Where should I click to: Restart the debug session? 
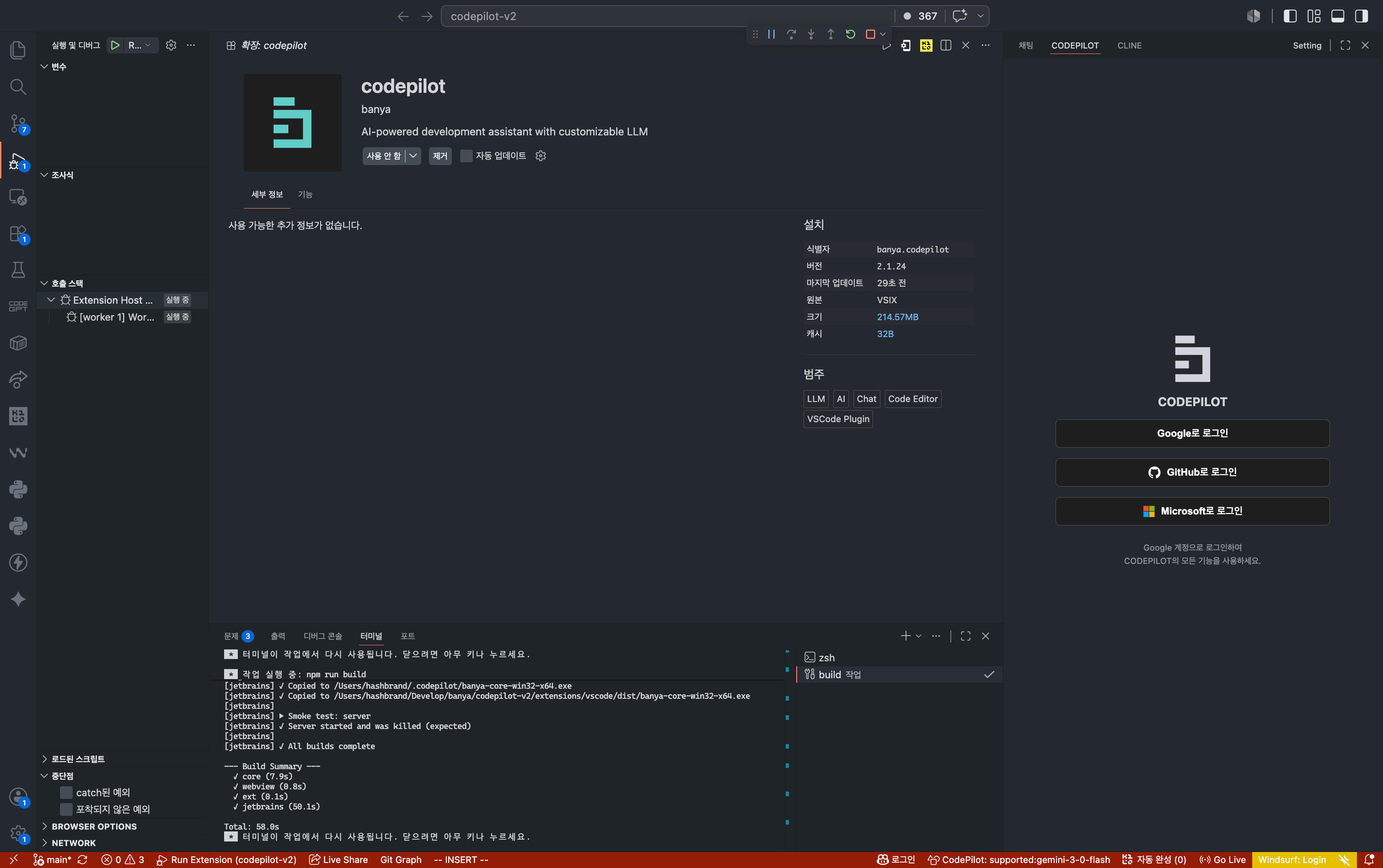[850, 34]
